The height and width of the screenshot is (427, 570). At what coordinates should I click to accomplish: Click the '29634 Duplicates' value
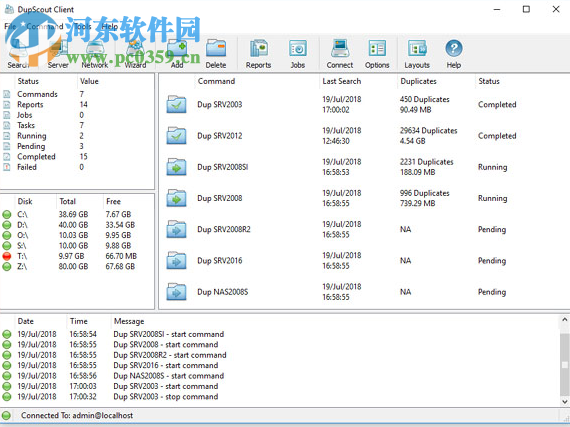click(429, 131)
